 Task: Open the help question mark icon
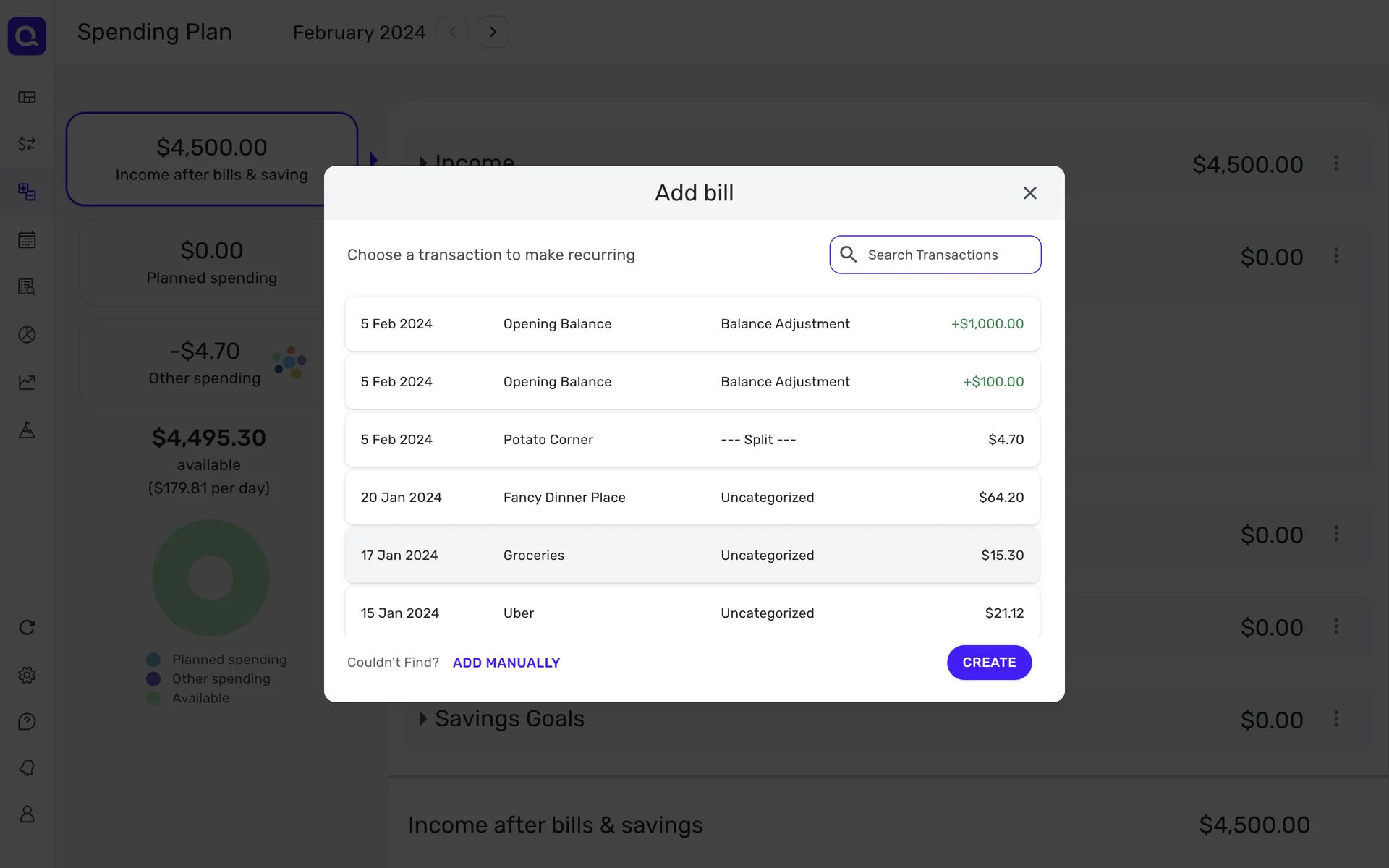tap(27, 722)
